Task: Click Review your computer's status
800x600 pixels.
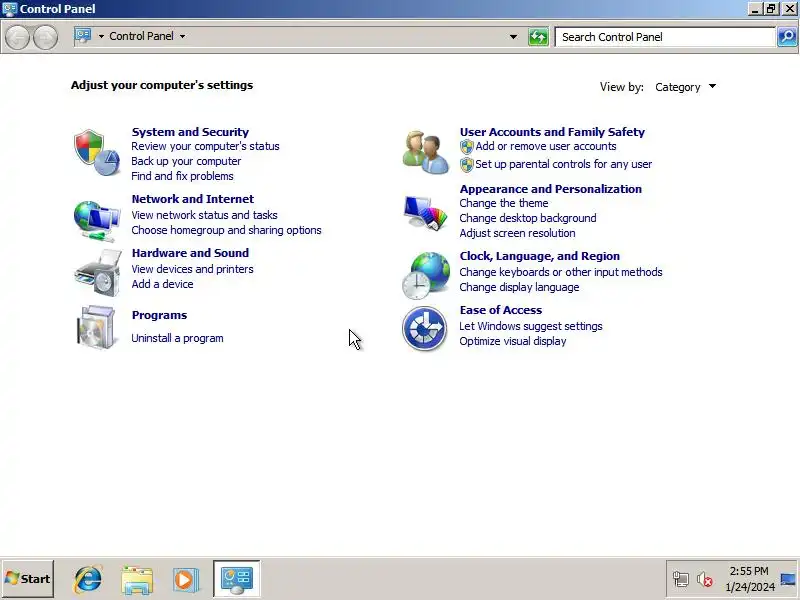Action: [x=205, y=146]
